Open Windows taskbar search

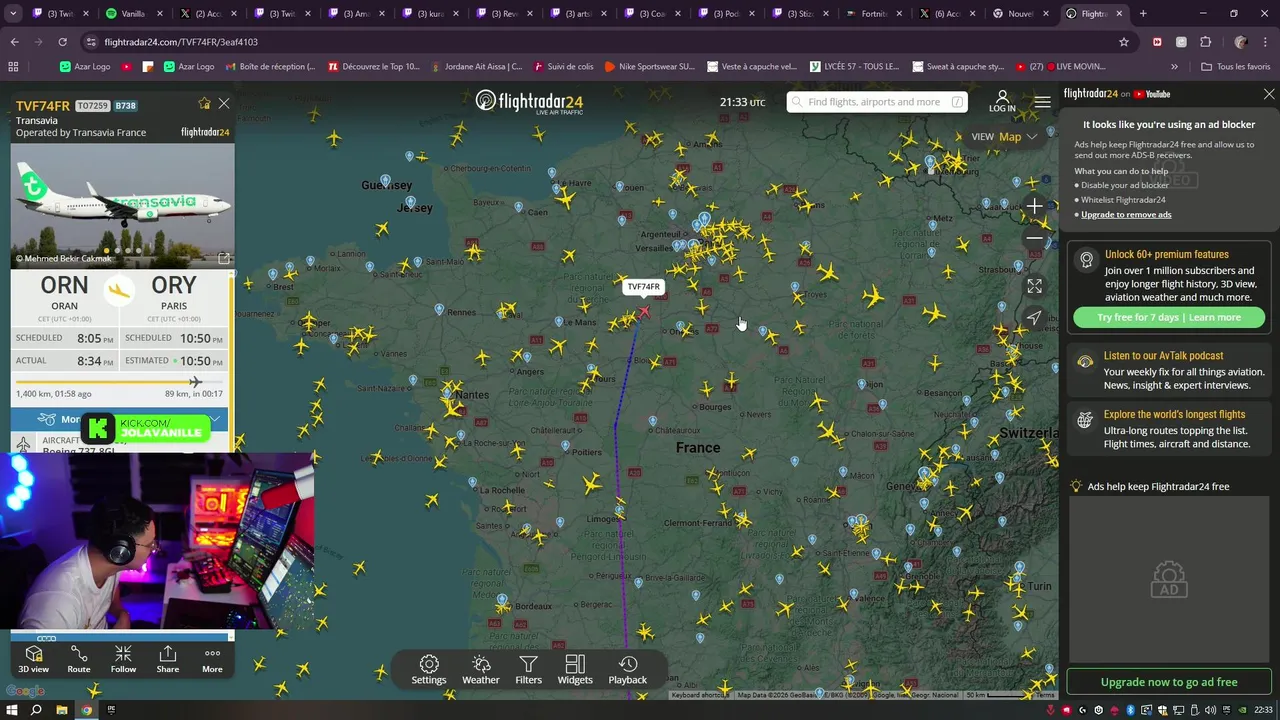(36, 710)
